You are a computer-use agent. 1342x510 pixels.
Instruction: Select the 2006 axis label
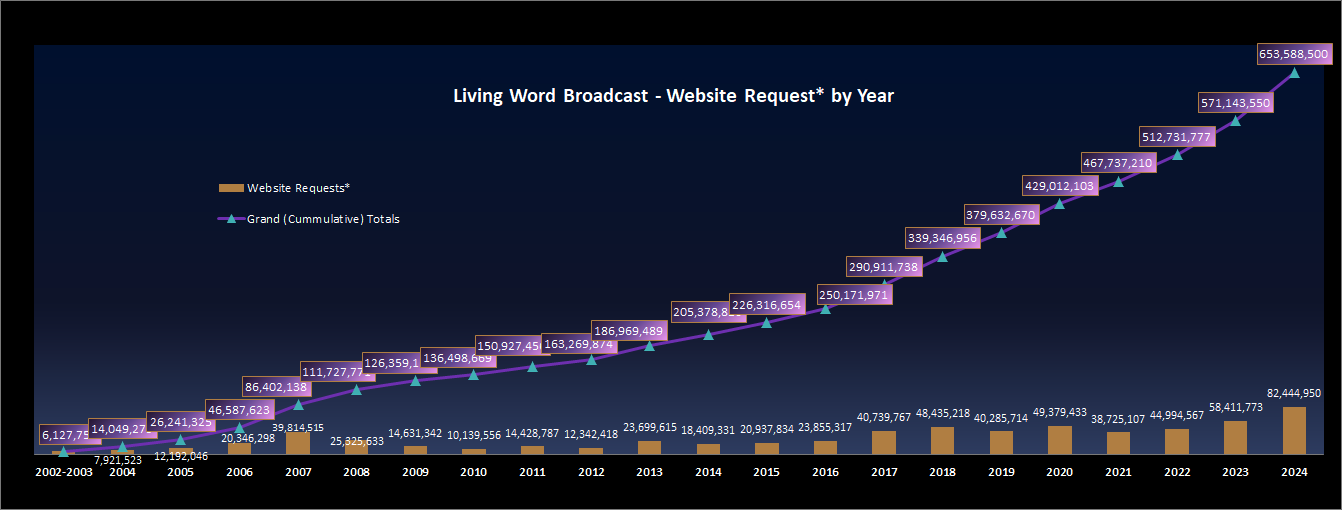coord(239,471)
